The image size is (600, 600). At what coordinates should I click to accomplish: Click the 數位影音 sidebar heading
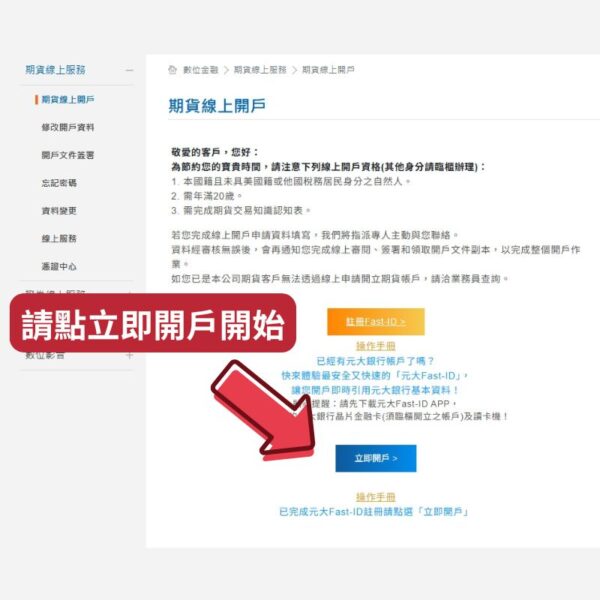coord(45,356)
